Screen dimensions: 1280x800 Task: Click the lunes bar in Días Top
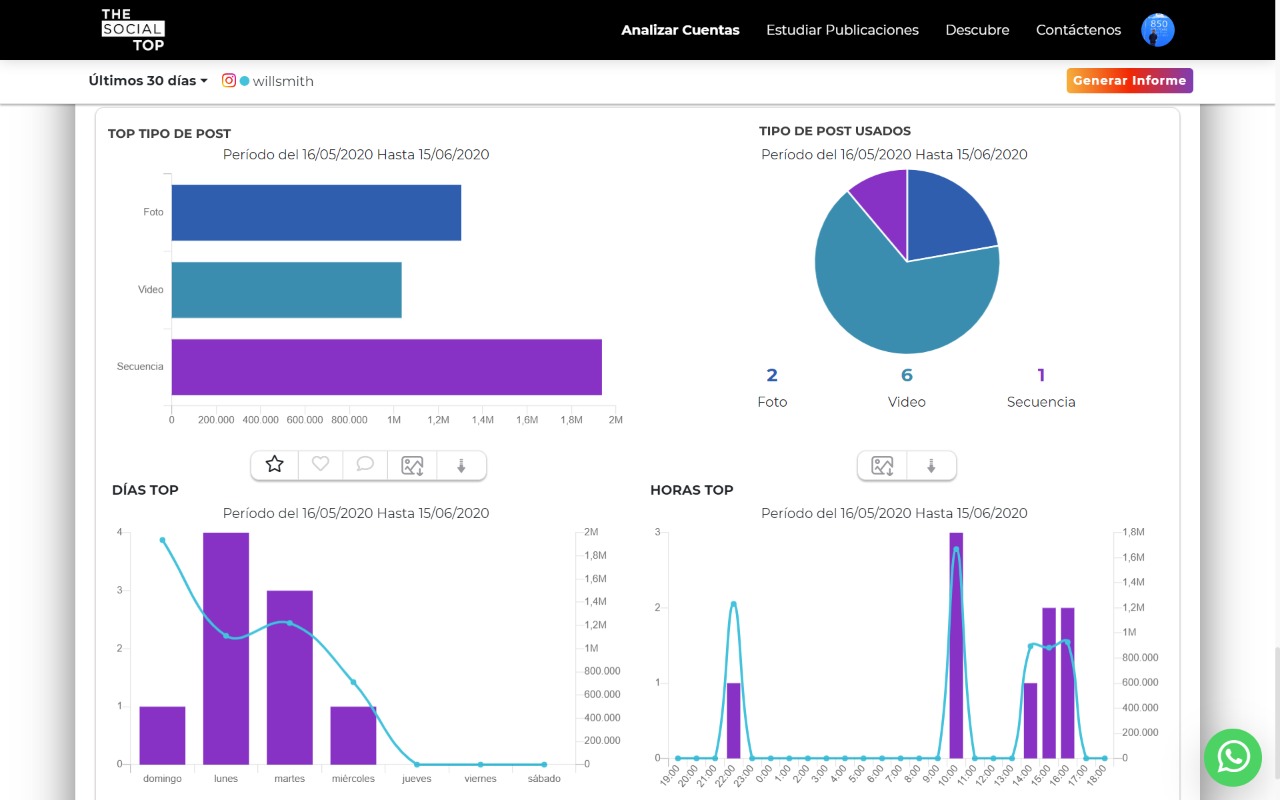coord(226,648)
